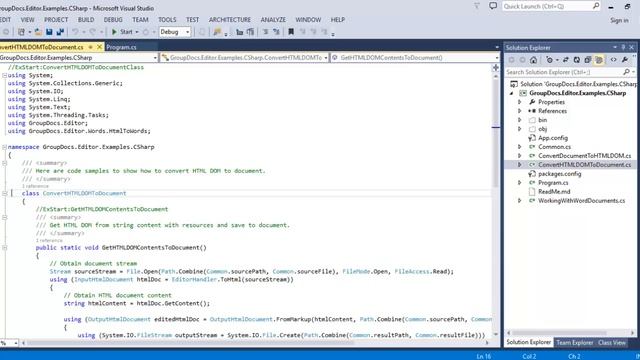
Task: Select App.config in Solution Explorer
Action: tap(553, 138)
